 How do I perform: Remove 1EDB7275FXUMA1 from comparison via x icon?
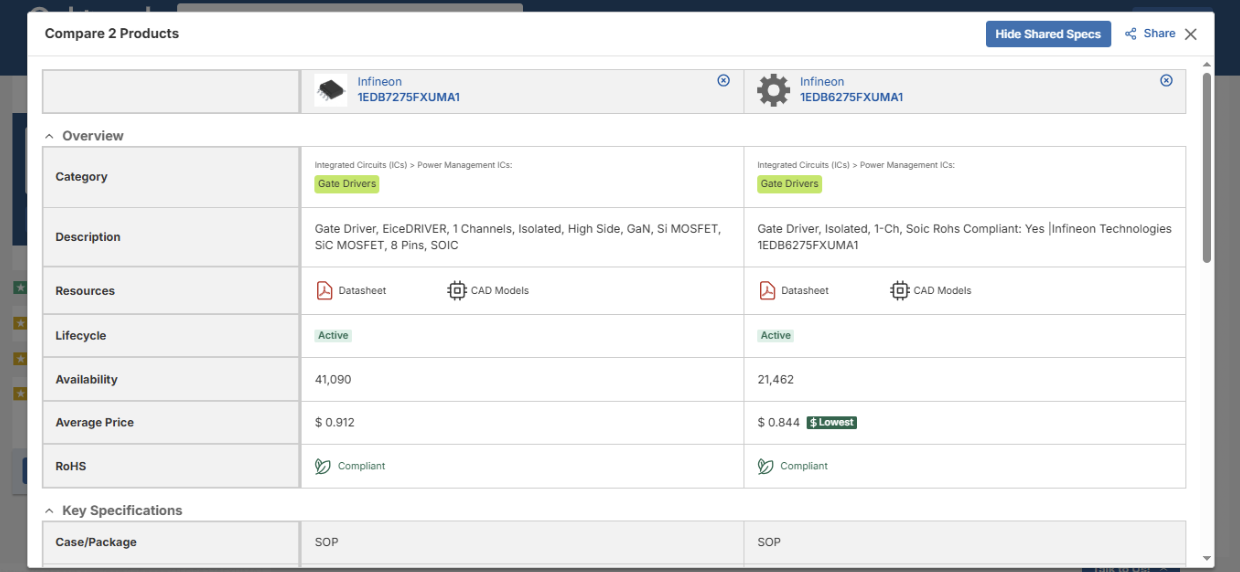pyautogui.click(x=724, y=81)
